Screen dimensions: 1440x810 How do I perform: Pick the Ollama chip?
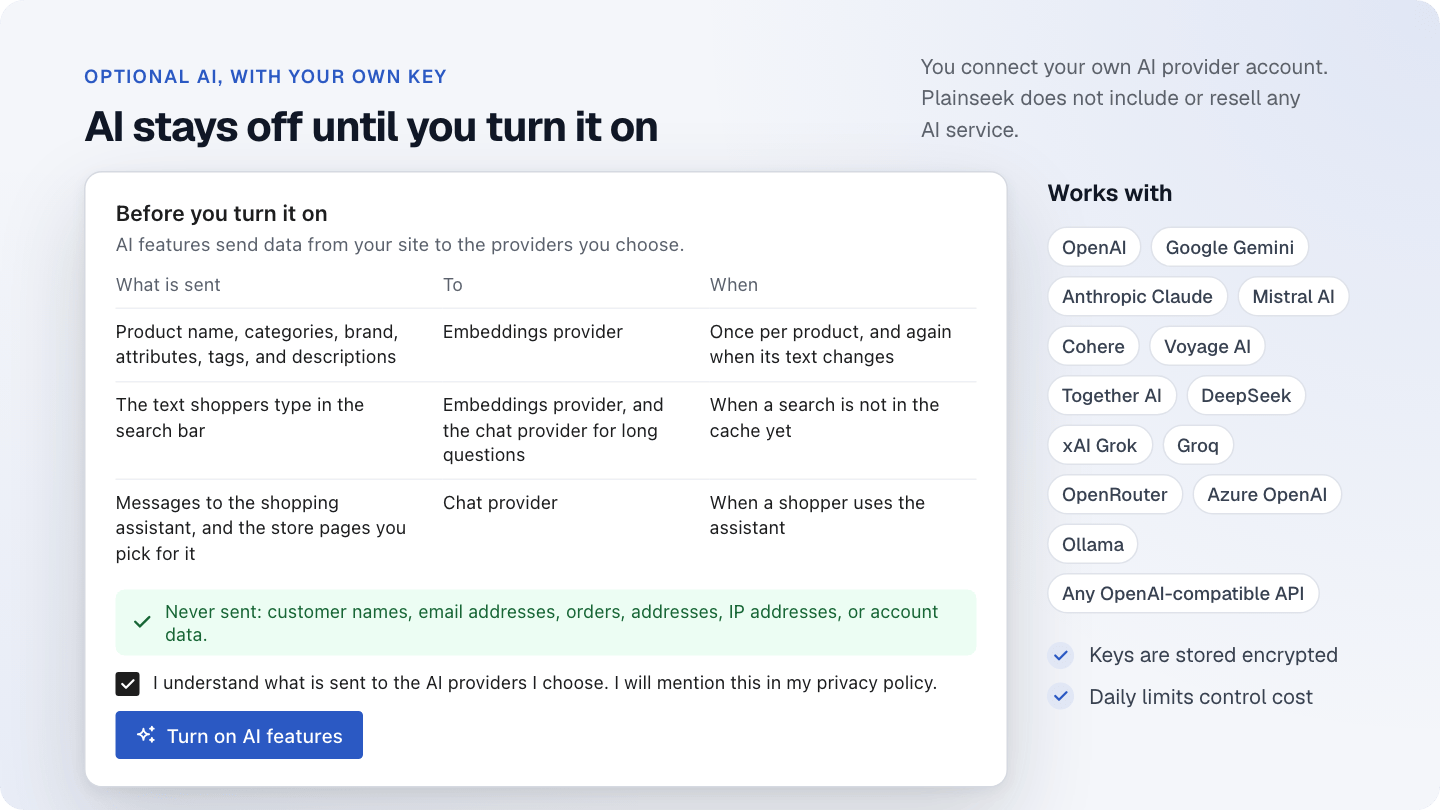point(1093,544)
